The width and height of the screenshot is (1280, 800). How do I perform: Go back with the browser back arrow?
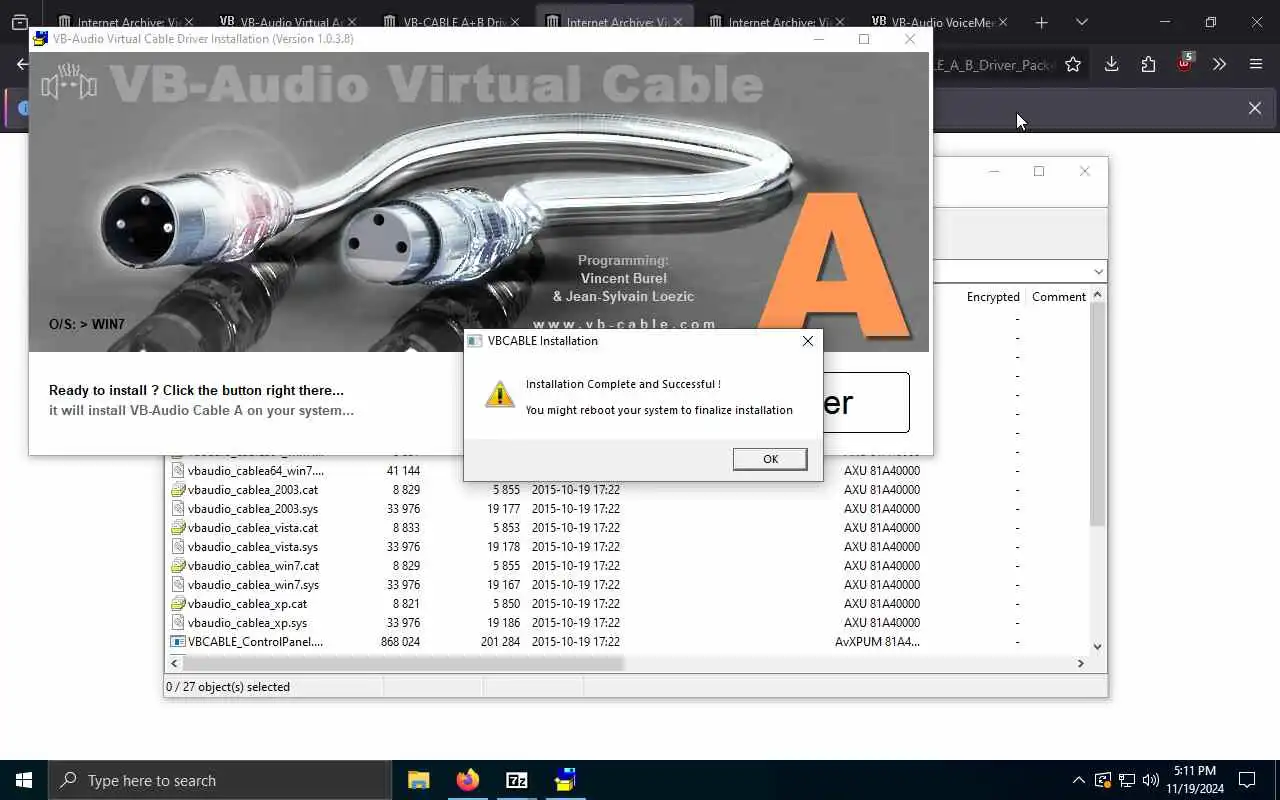(22, 65)
